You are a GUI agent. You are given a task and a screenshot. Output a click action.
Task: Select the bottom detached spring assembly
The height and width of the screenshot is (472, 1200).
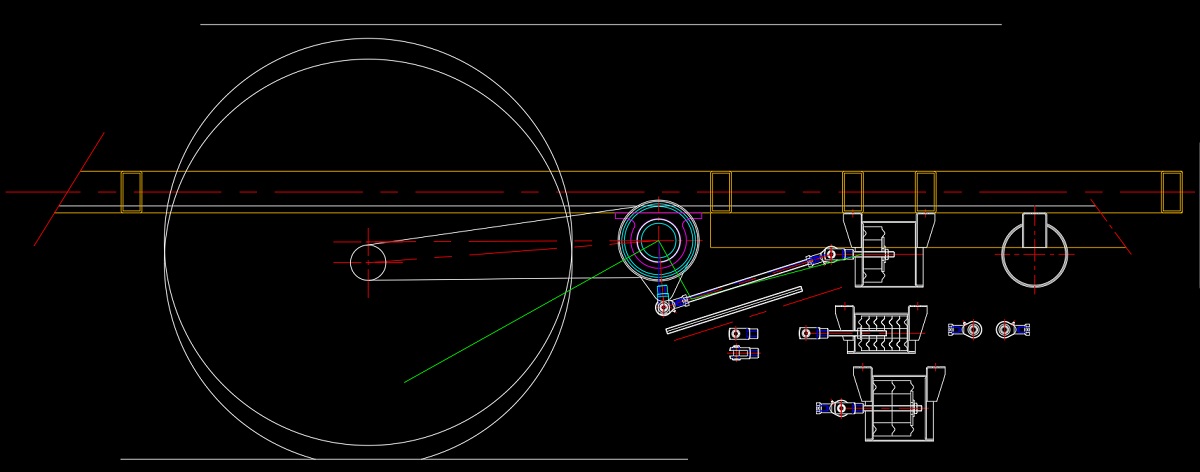(897, 407)
